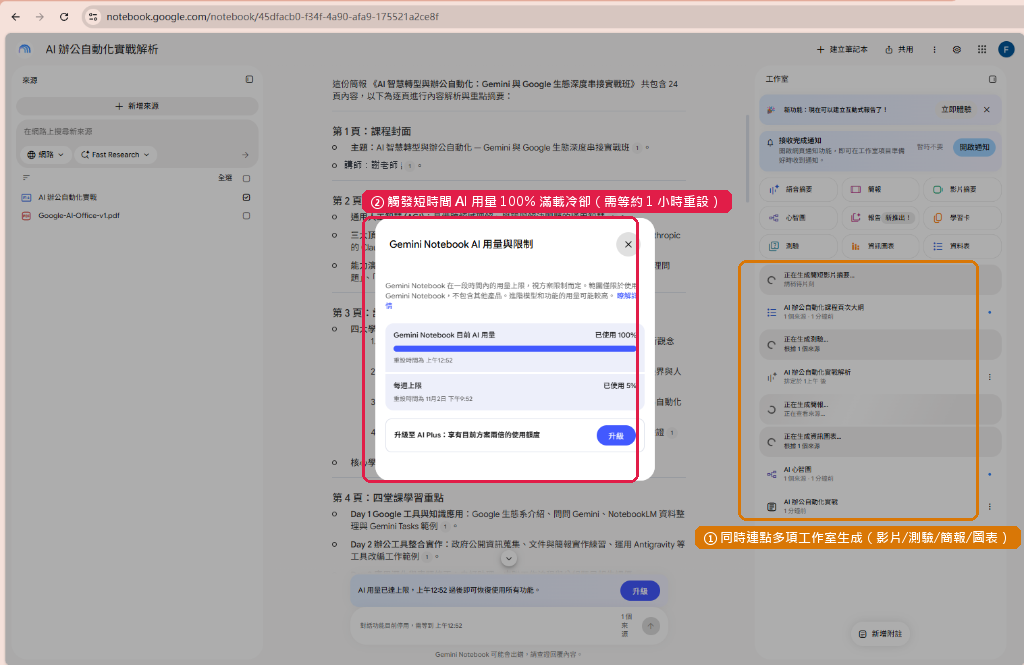Generate a 心智圖 mind map
Screen dimensions: 1024x665
(799, 218)
